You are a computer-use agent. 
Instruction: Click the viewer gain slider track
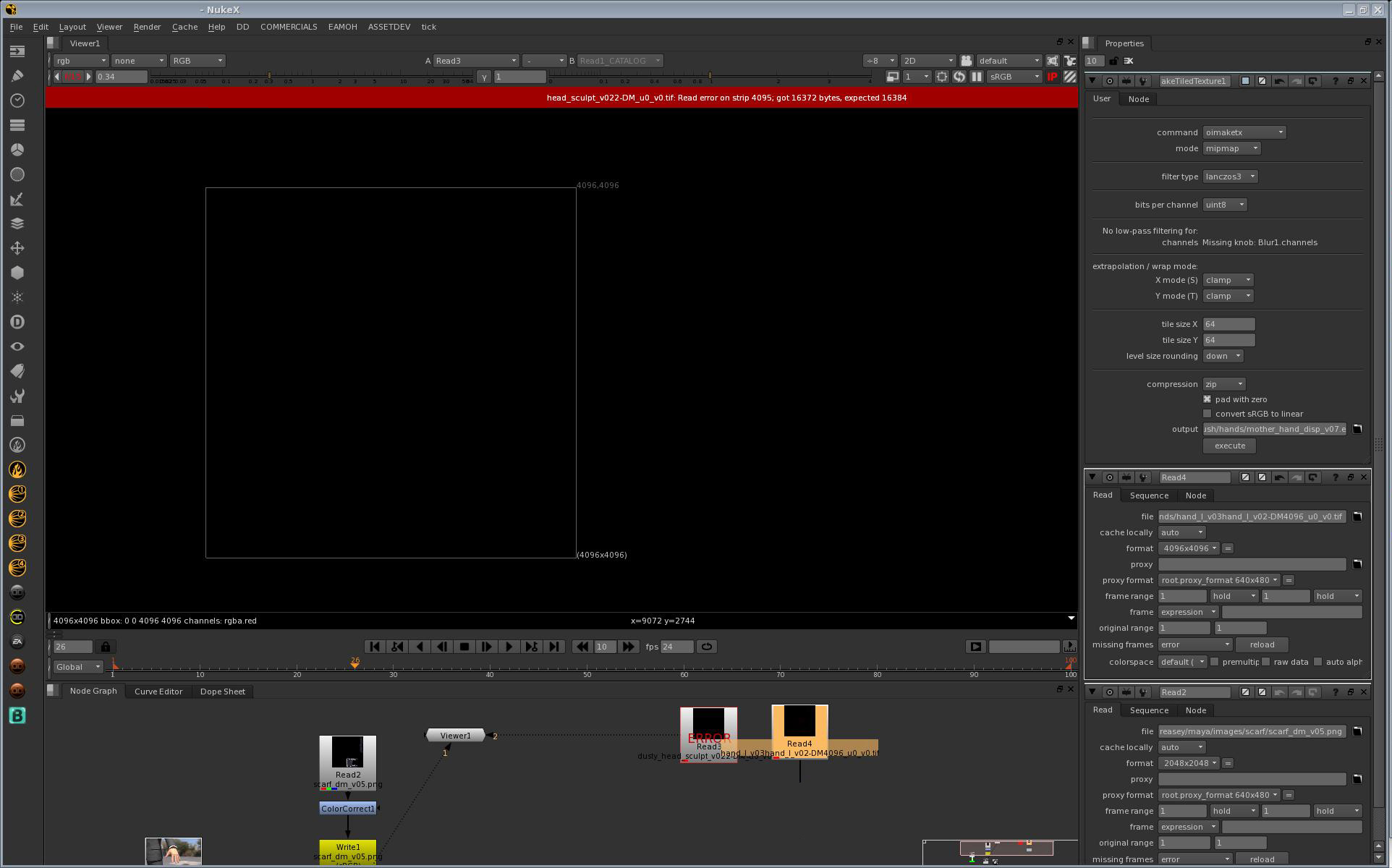(311, 77)
